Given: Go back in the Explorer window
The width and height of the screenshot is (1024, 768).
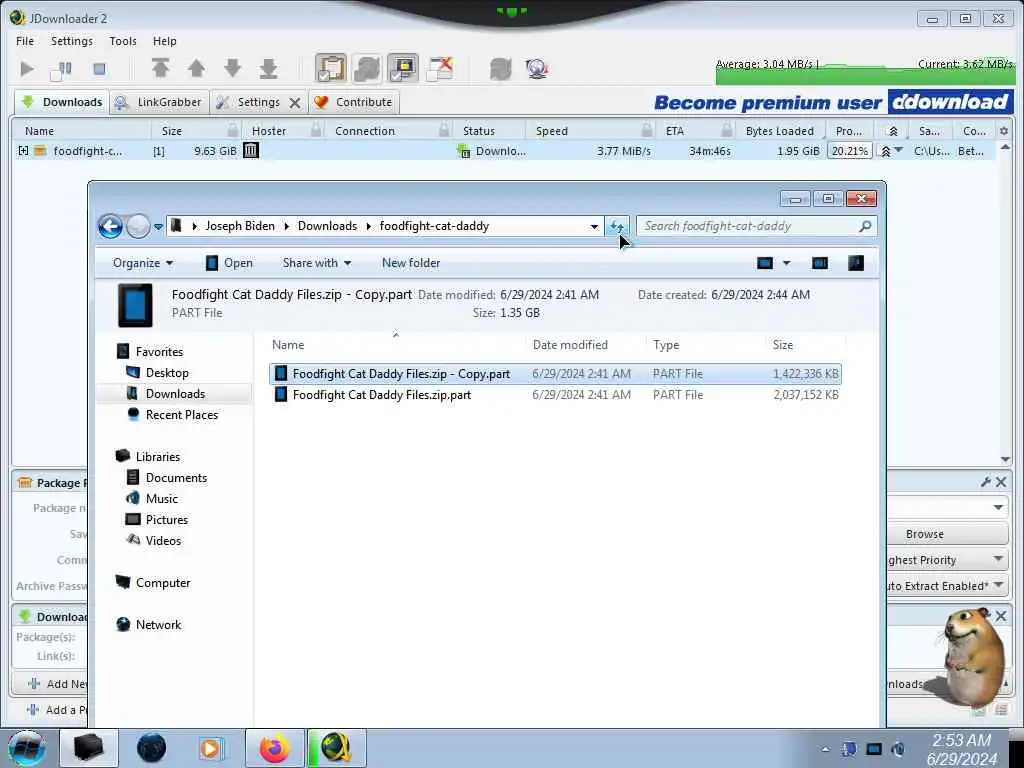Looking at the screenshot, I should point(110,227).
